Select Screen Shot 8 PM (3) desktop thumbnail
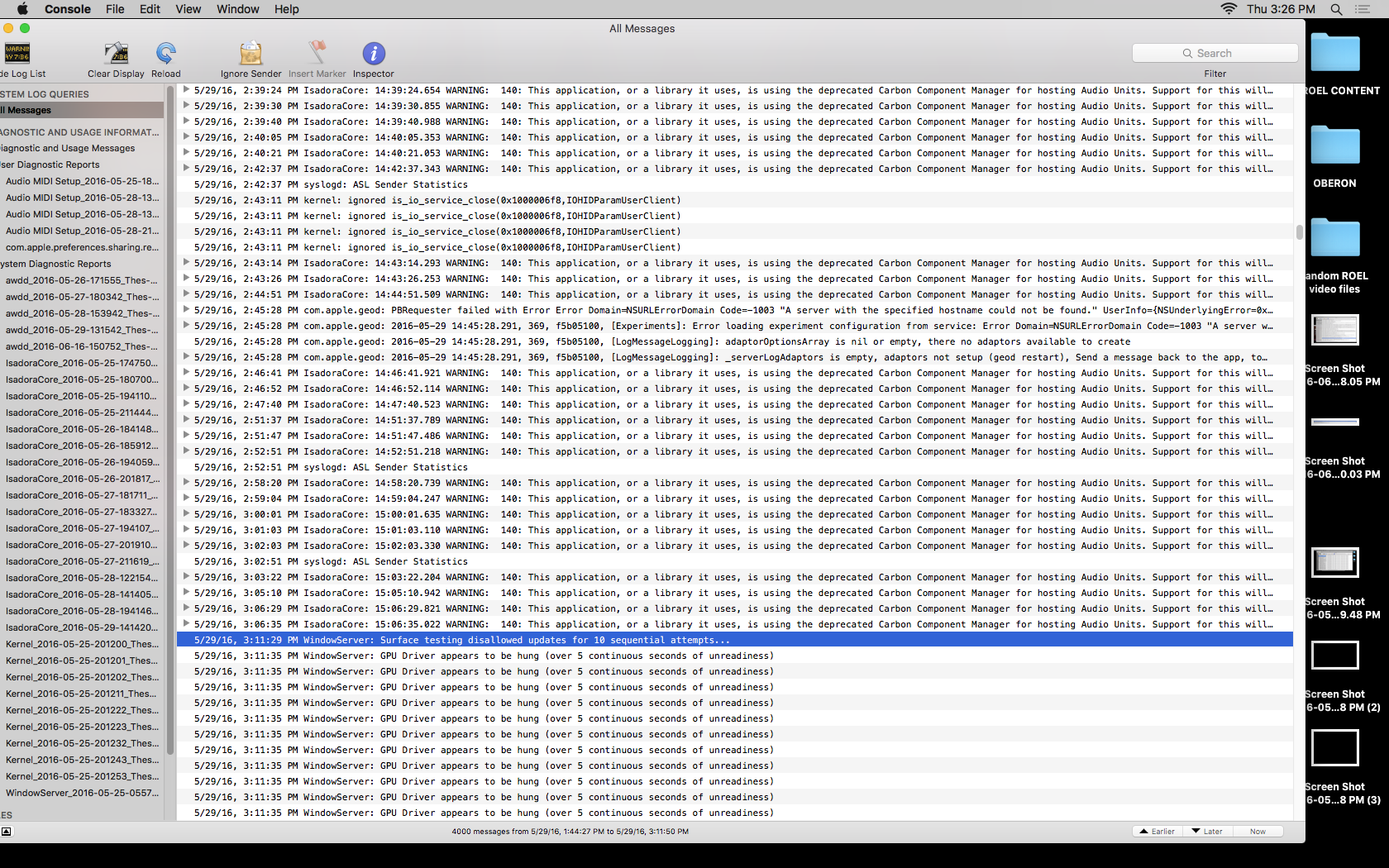The width and height of the screenshot is (1389, 868). (1334, 748)
